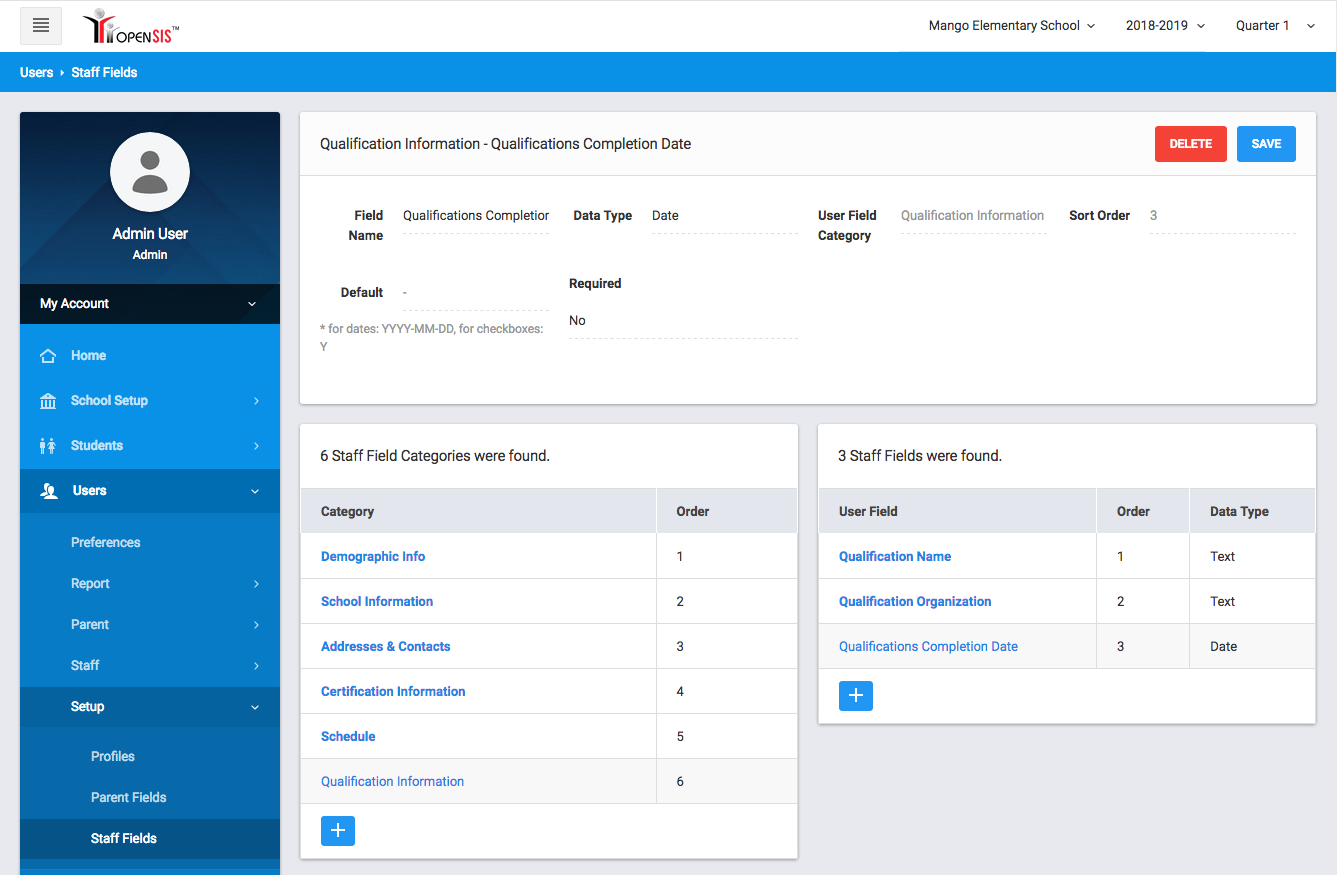Open Parent Fields in the sidebar
This screenshot has width=1337, height=875.
click(129, 798)
